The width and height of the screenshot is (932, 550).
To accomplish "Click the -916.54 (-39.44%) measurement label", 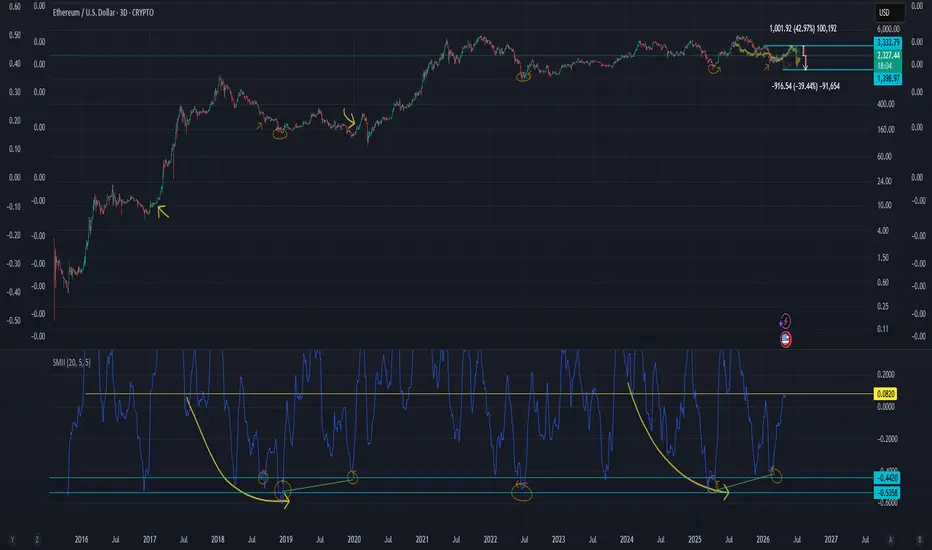I will (805, 86).
